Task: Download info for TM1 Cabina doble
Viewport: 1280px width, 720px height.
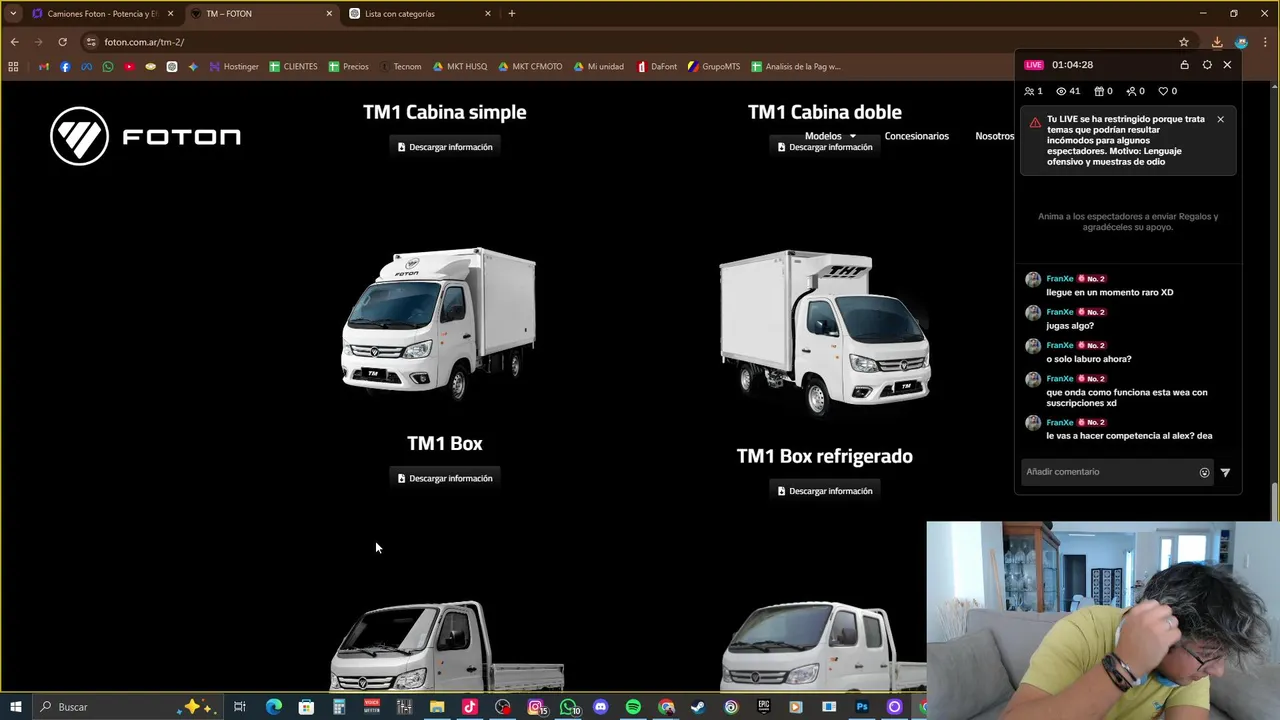Action: (x=825, y=147)
